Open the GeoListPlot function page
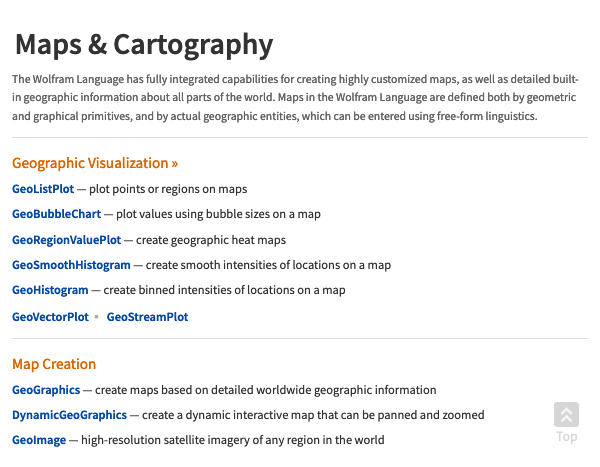 point(43,189)
